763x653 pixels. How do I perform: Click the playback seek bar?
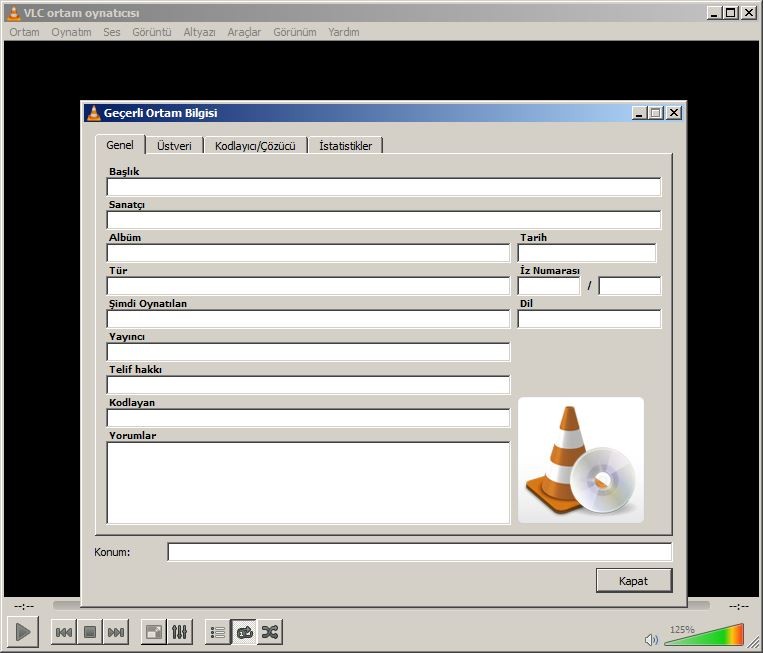coord(381,605)
